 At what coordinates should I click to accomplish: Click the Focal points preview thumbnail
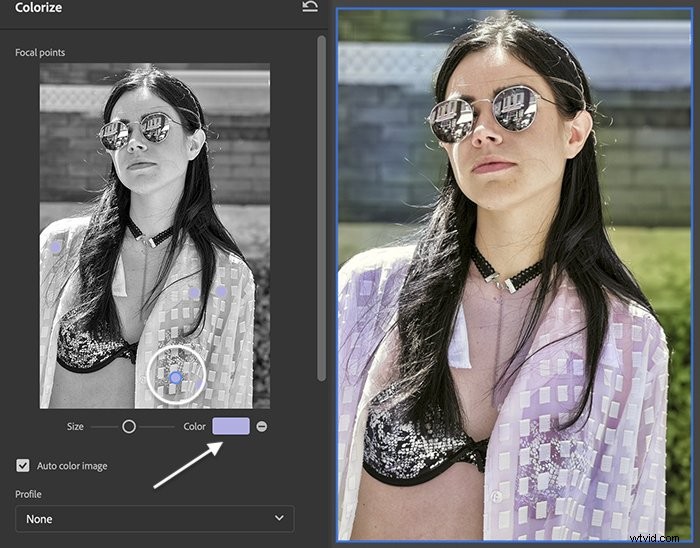click(154, 236)
